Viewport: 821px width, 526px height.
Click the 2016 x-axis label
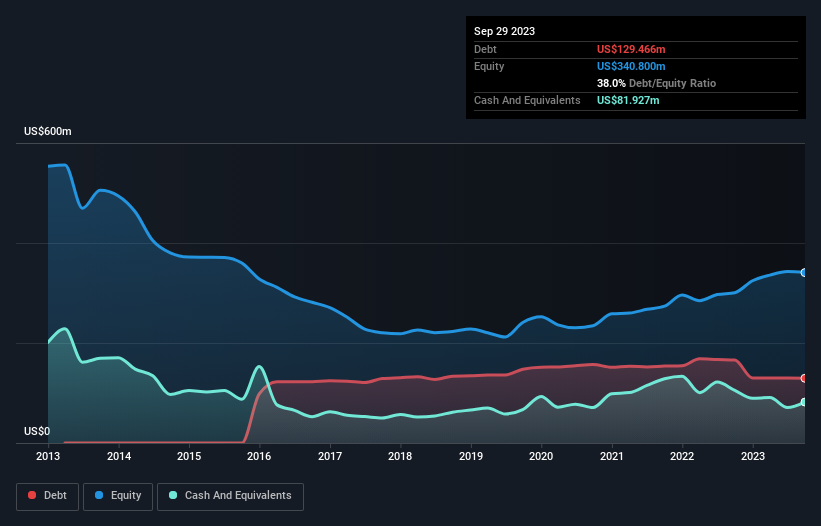click(259, 456)
